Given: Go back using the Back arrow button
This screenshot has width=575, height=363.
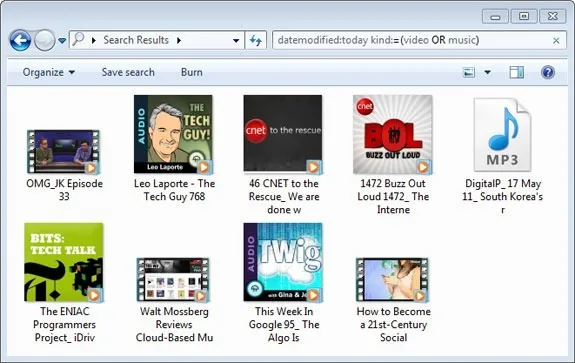Looking at the screenshot, I should point(20,40).
